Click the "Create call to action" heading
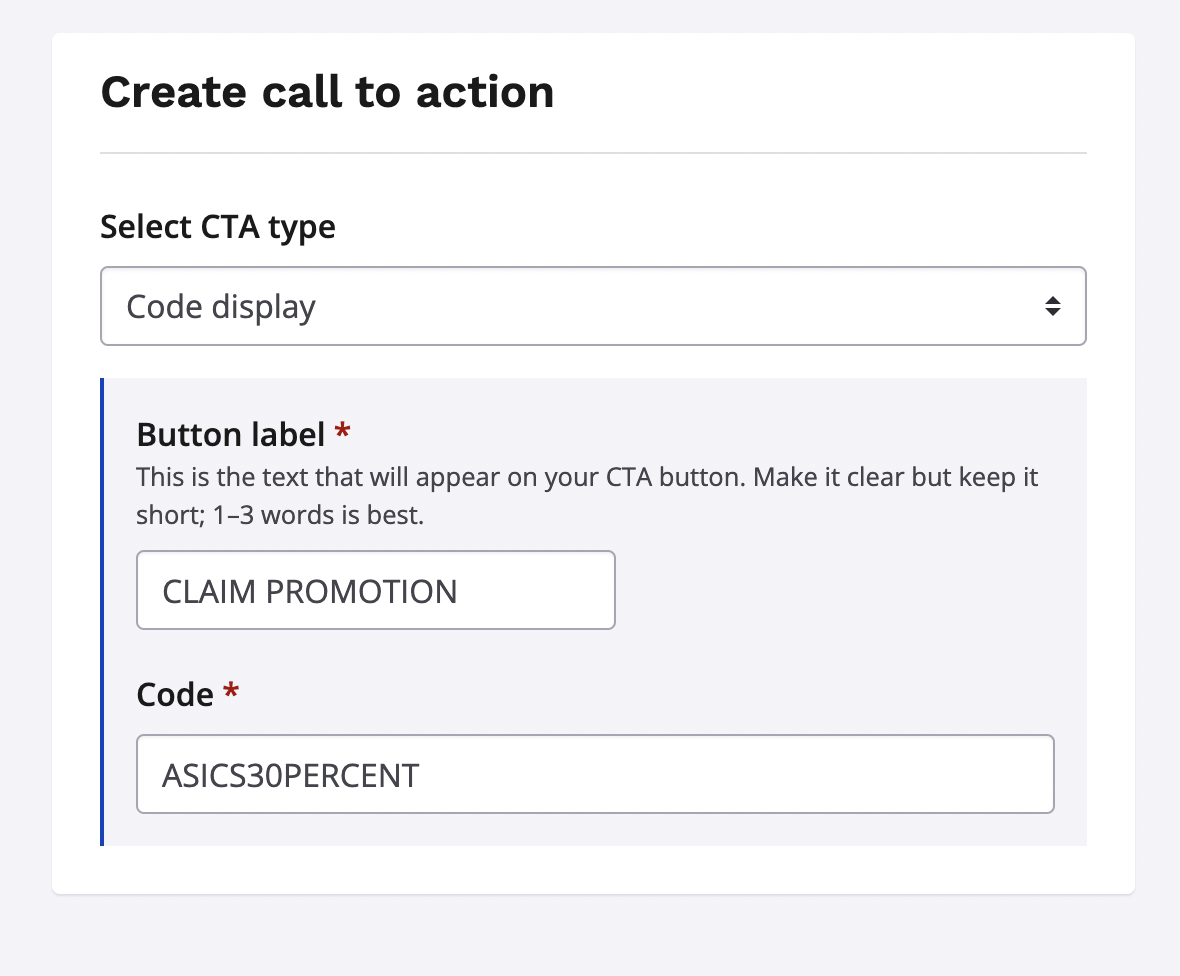This screenshot has width=1180, height=976. pos(327,92)
